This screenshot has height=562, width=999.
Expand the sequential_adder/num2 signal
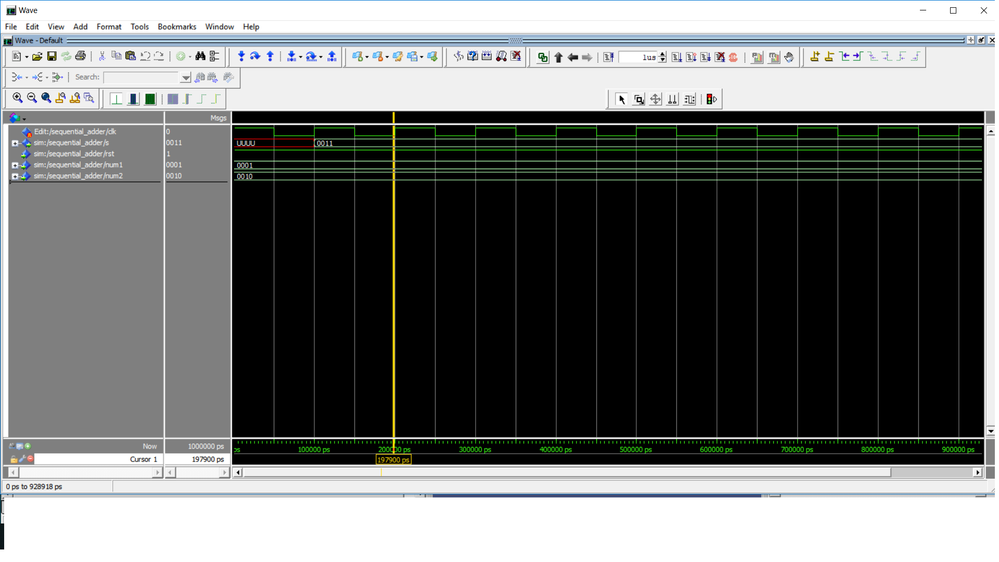point(15,176)
